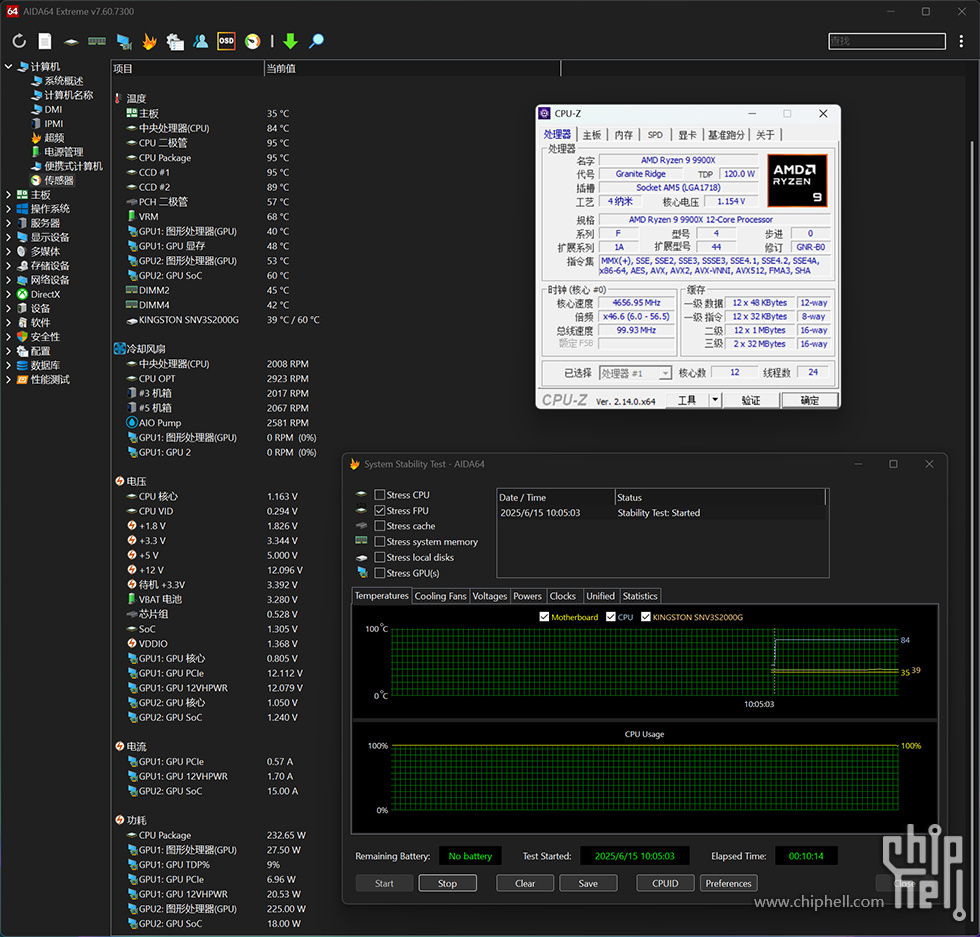Image resolution: width=980 pixels, height=937 pixels.
Task: Click 确定 button in CPU-Z
Action: (x=809, y=400)
